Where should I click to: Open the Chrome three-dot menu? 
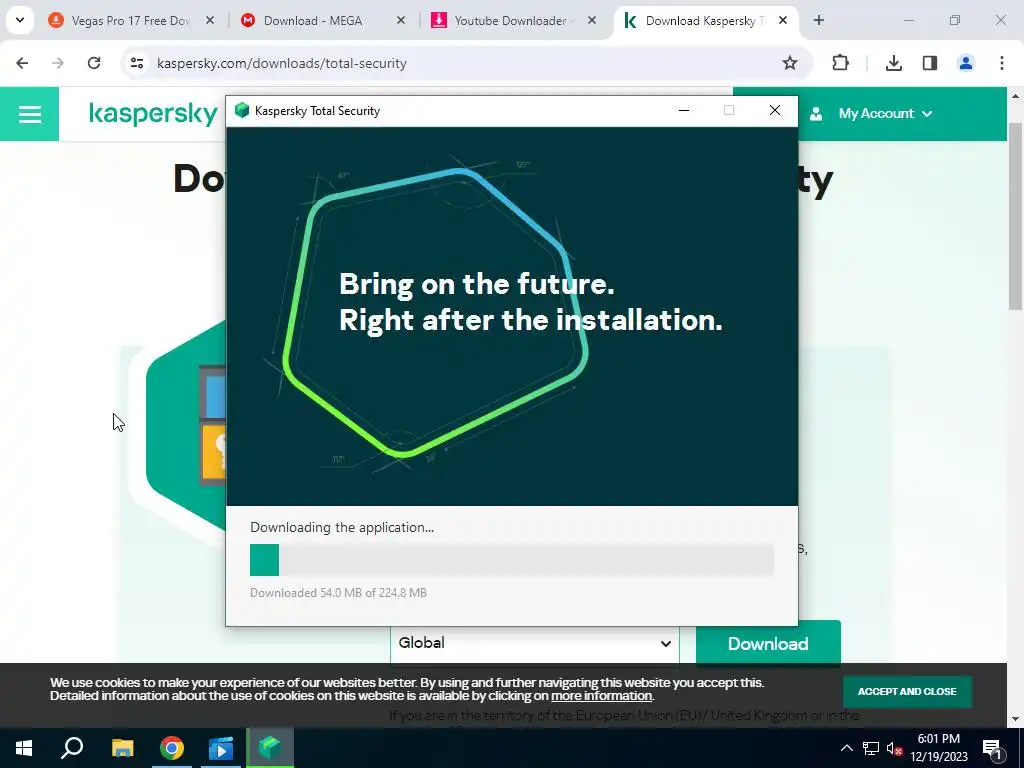tap(1002, 63)
